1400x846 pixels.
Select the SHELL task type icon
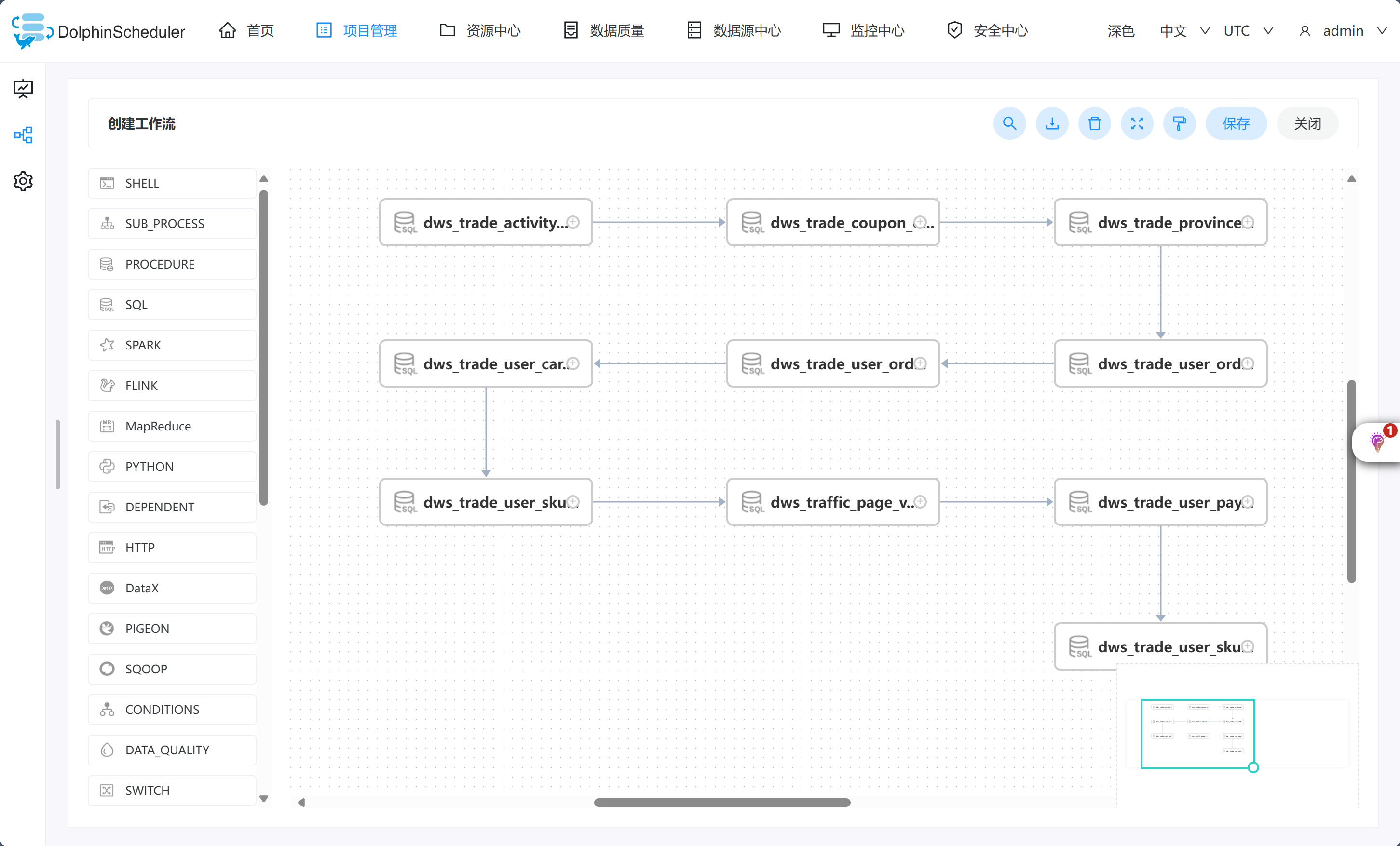(x=107, y=183)
